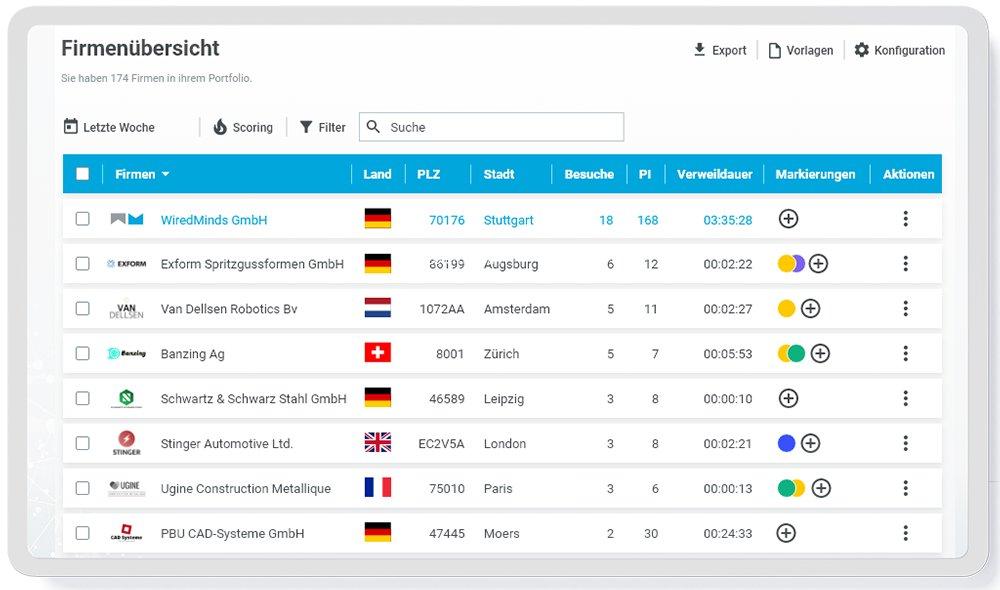Click the 70176 postal code link
Image resolution: width=1000 pixels, height=590 pixels.
click(446, 220)
